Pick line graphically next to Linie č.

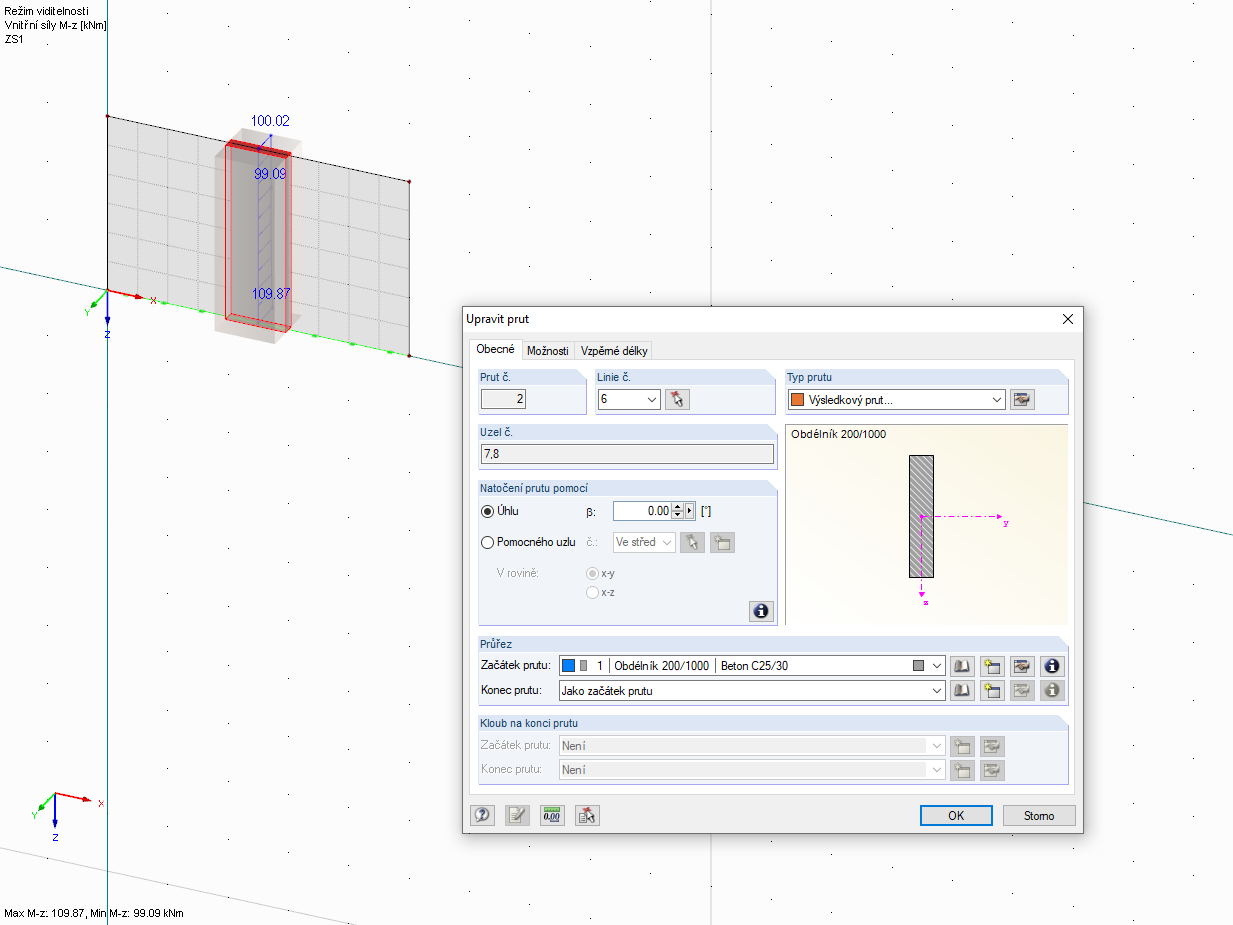[x=677, y=400]
